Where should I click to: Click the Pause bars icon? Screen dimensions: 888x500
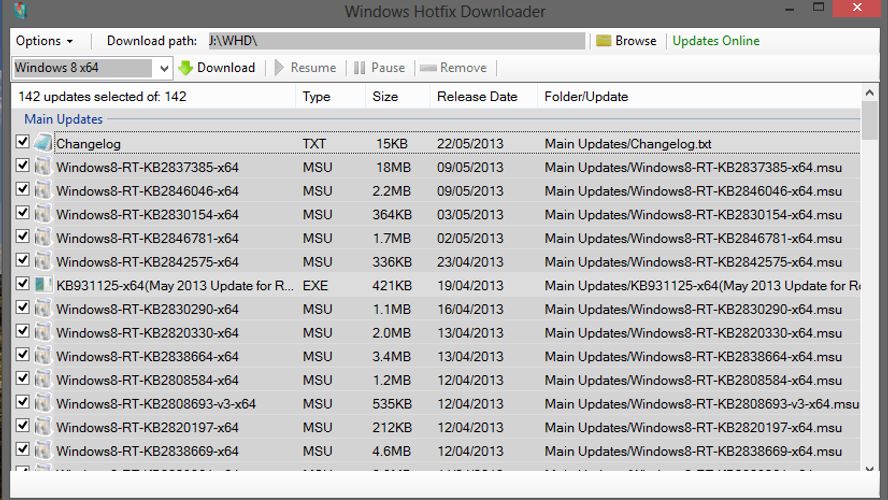360,68
